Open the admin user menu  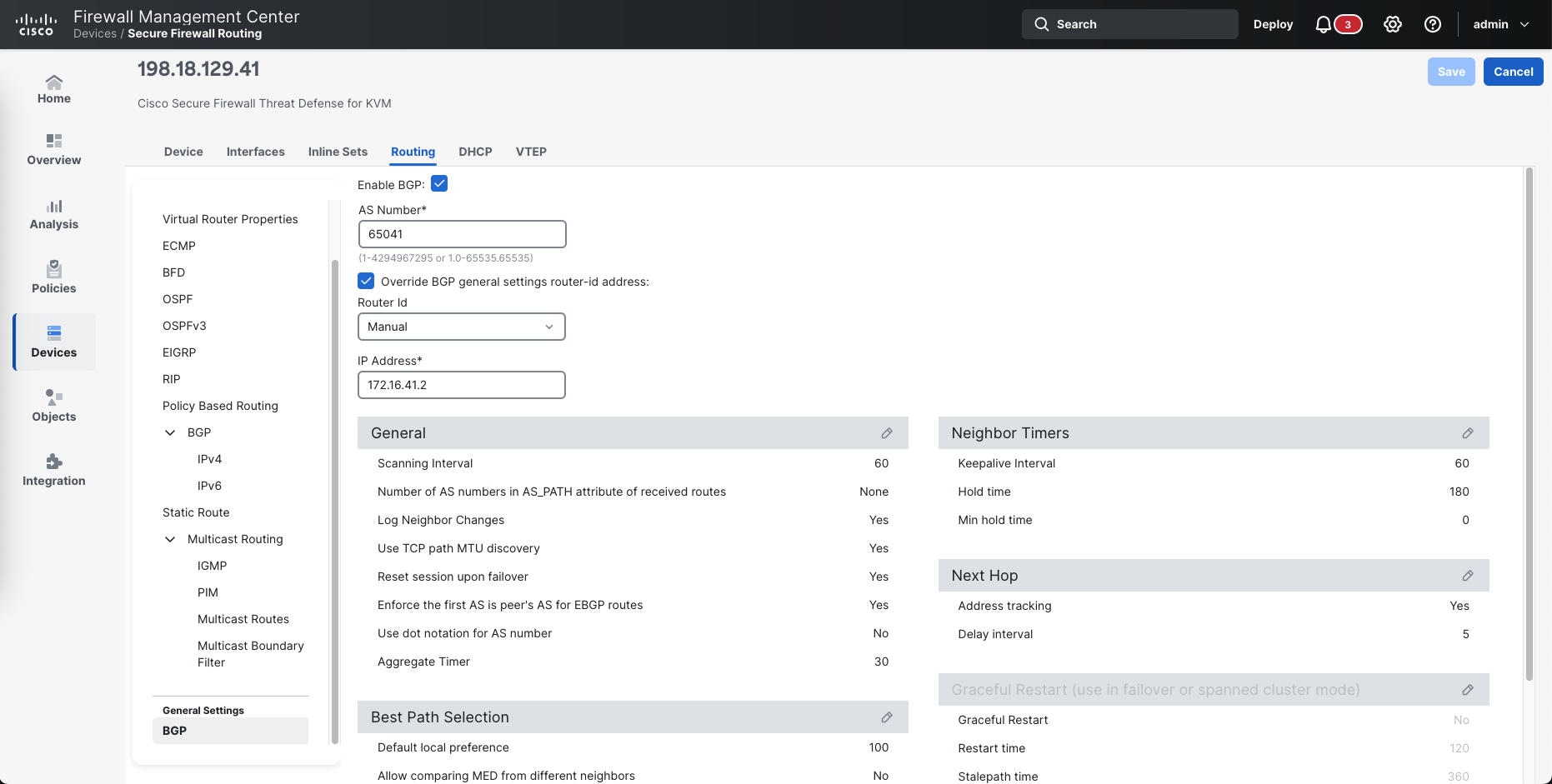click(1500, 24)
